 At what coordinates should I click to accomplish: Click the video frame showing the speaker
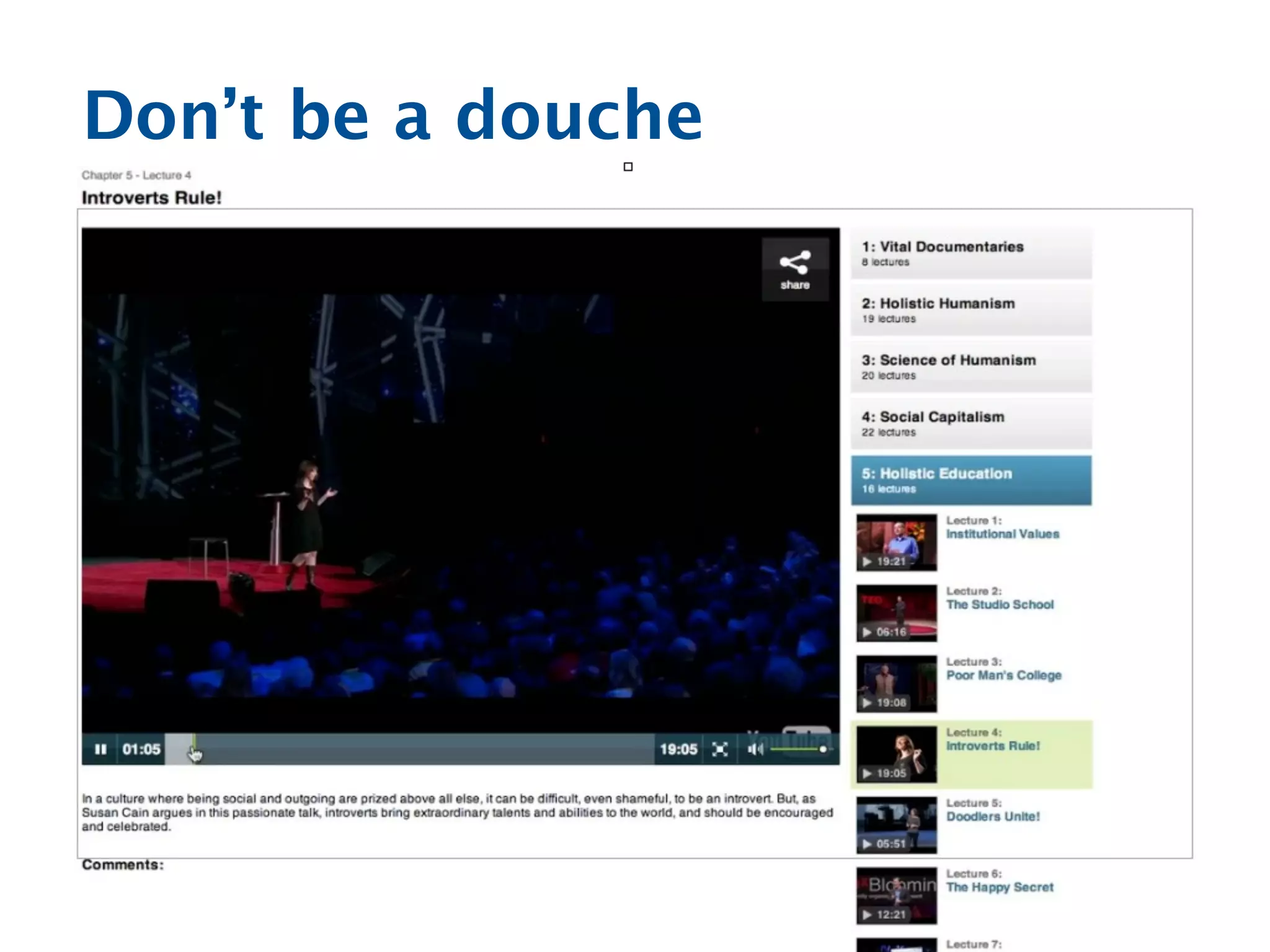[x=461, y=480]
